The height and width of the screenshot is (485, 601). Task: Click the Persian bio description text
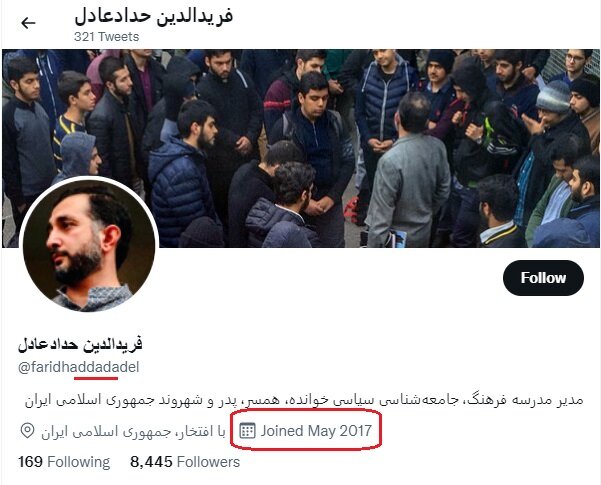[304, 400]
